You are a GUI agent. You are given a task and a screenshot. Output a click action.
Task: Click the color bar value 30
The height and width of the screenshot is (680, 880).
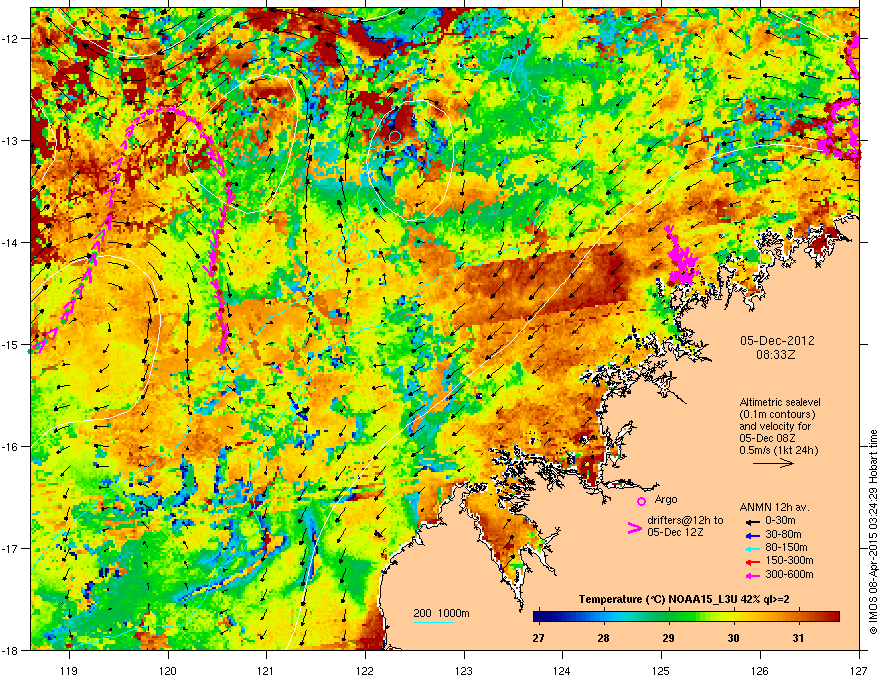tap(733, 638)
